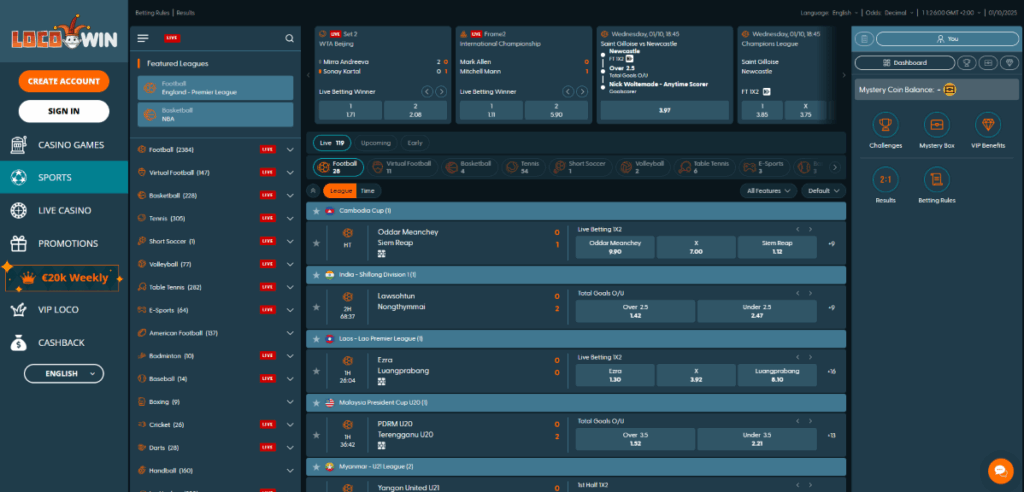Click the CREATE ACCOUNT button
Image resolution: width=1024 pixels, height=492 pixels.
click(x=64, y=81)
